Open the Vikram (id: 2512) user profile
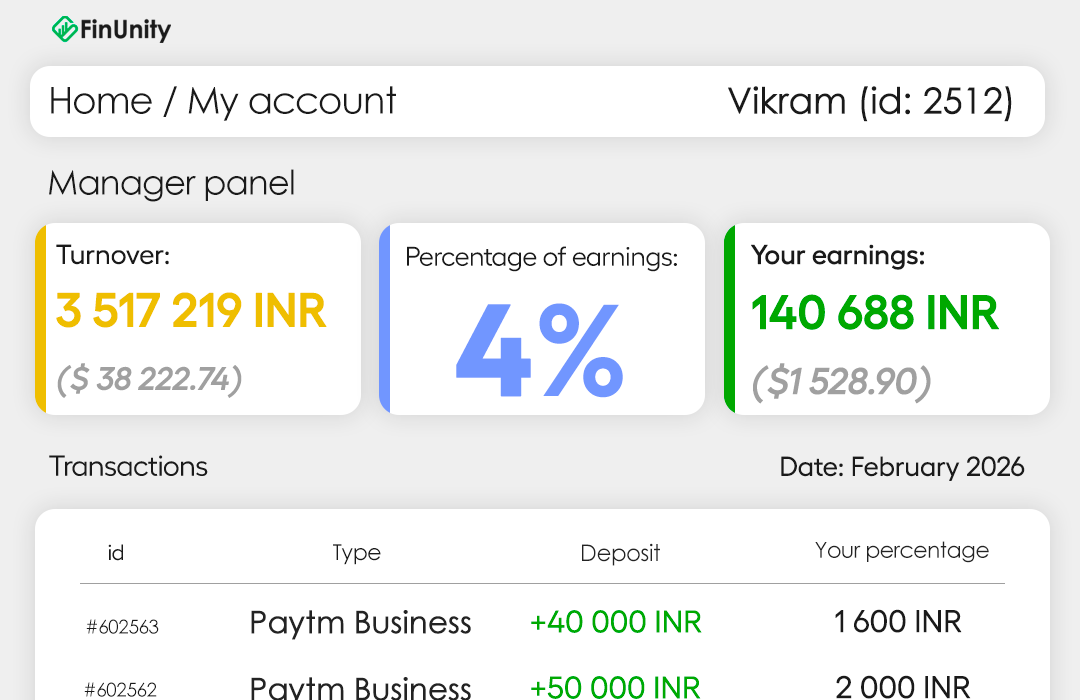Image resolution: width=1080 pixels, height=700 pixels. pos(870,101)
